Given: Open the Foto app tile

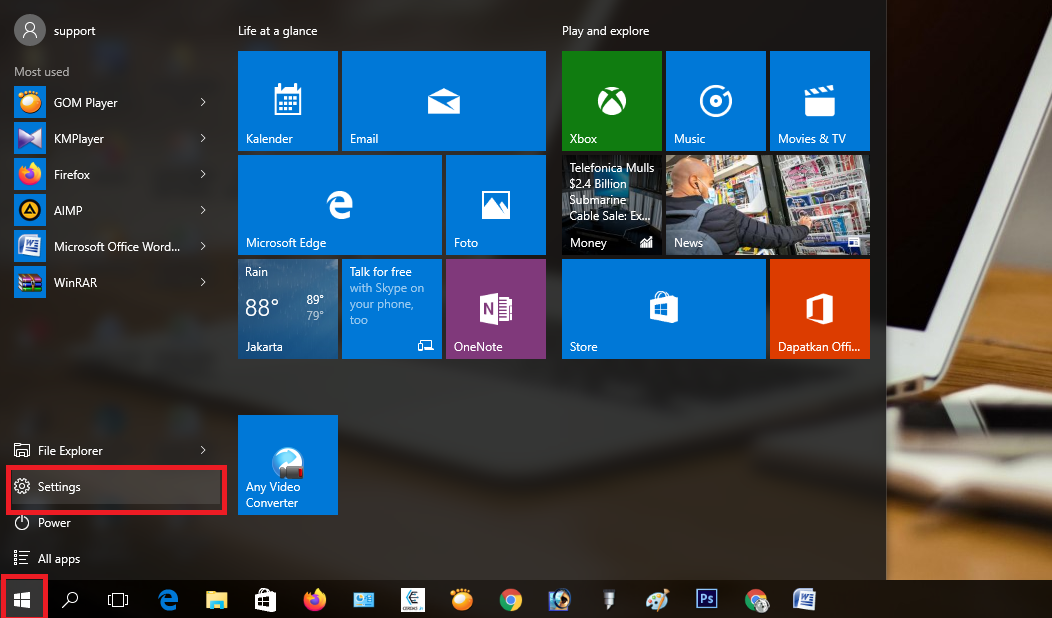Looking at the screenshot, I should pos(495,204).
